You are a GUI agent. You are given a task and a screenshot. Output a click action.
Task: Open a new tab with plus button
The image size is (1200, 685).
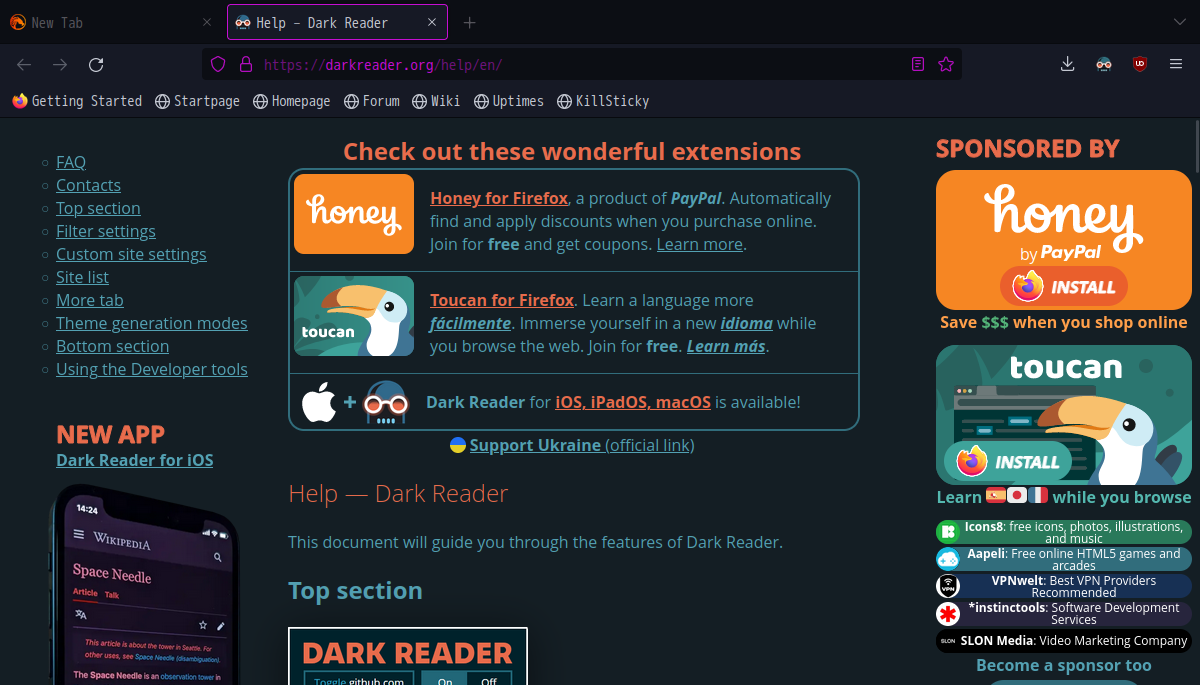pyautogui.click(x=470, y=22)
